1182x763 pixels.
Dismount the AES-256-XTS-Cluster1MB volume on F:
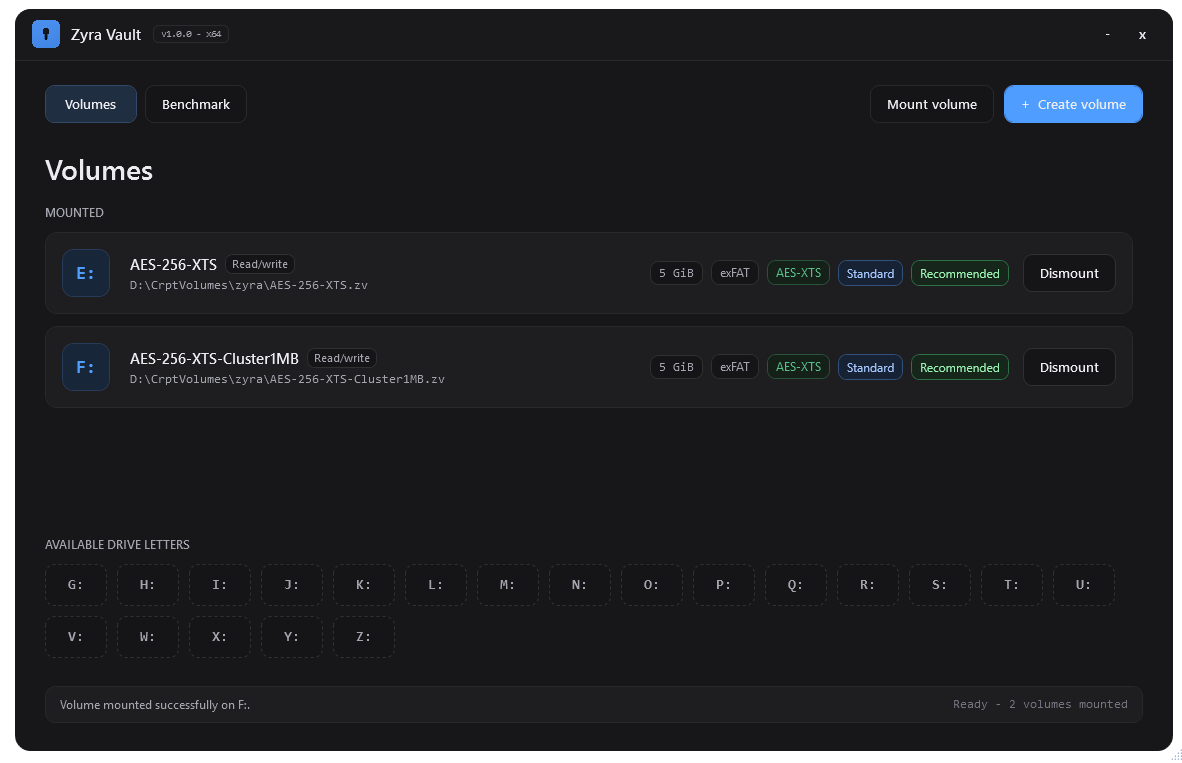click(1069, 367)
